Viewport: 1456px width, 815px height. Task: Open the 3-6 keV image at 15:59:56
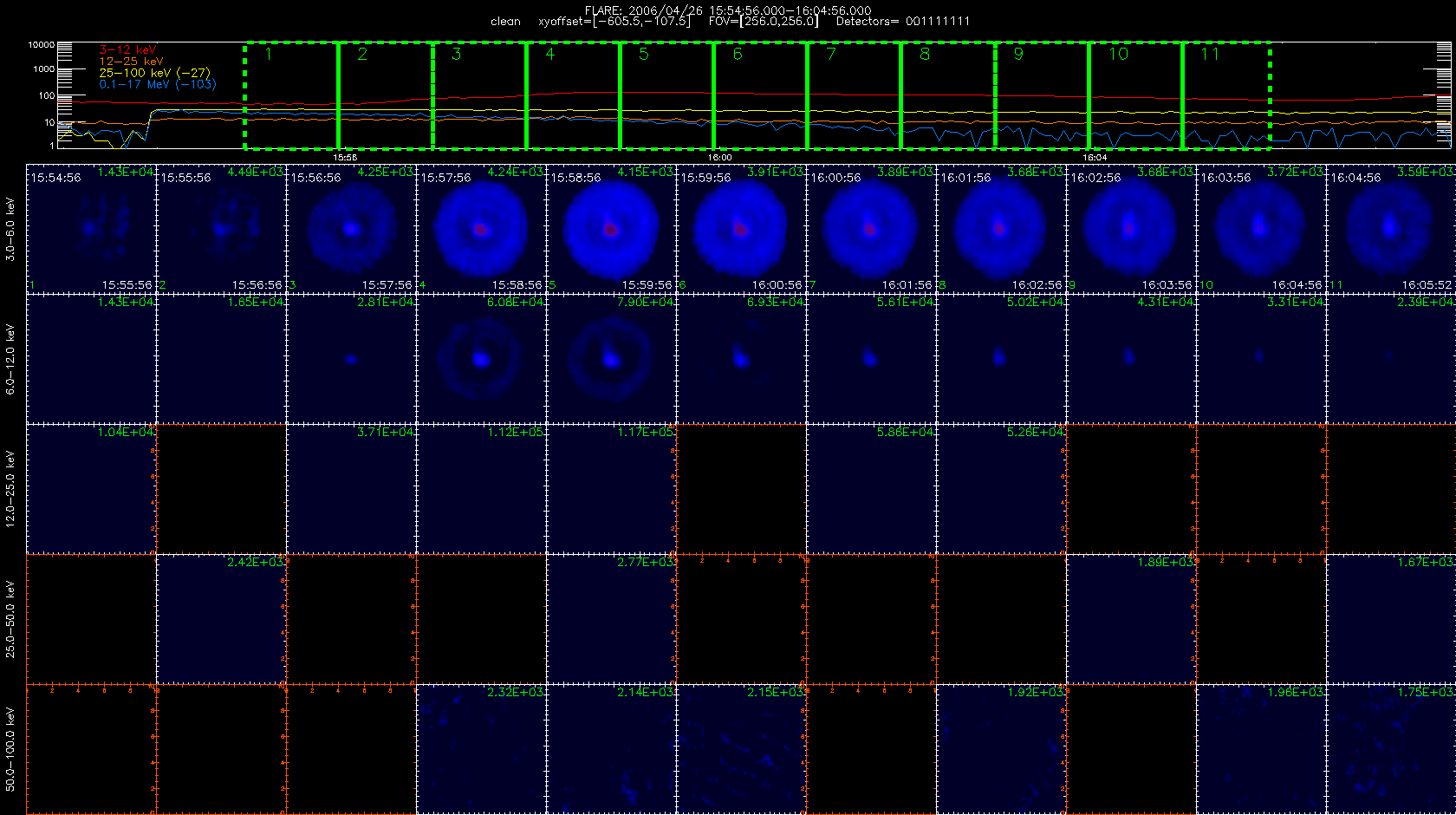741,229
